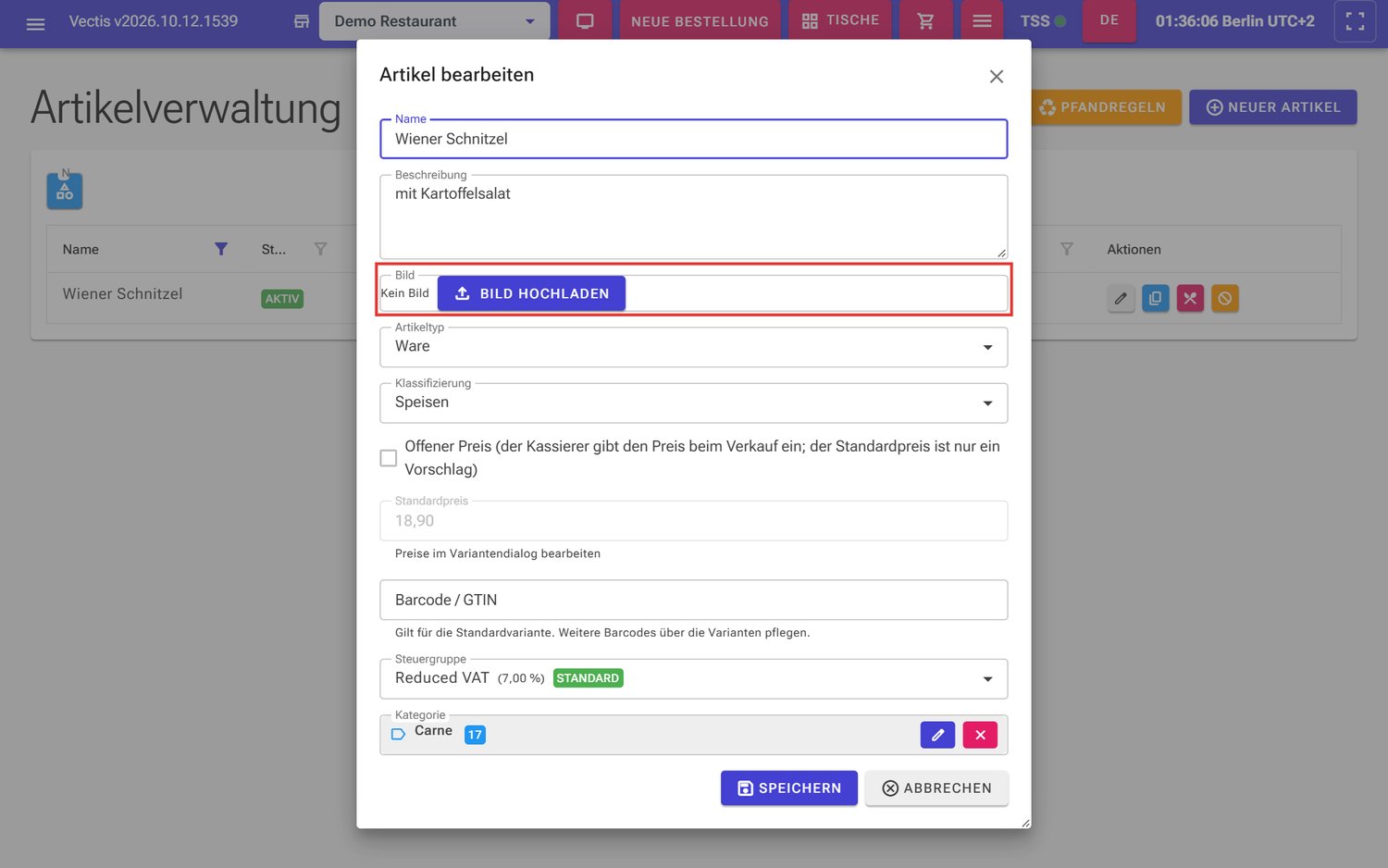Click BILD HOCHLADEN to upload an image

pos(531,293)
